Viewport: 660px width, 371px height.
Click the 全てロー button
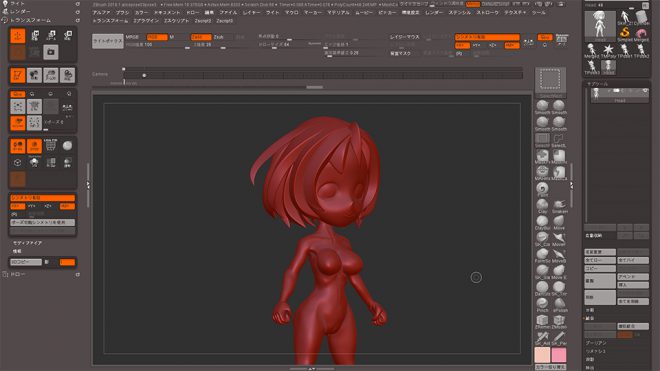click(x=600, y=260)
